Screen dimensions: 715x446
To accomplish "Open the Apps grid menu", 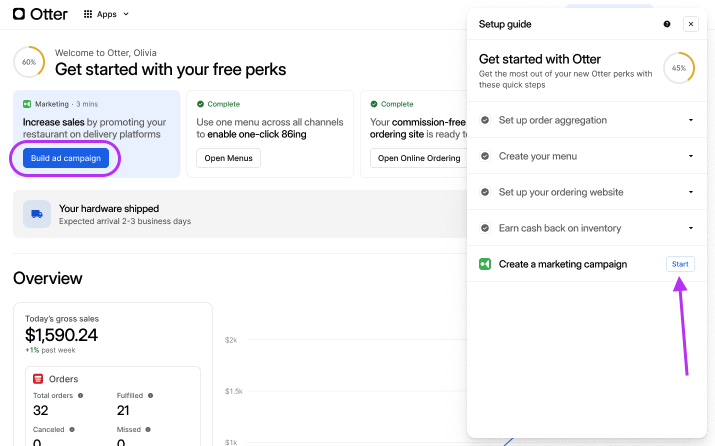I will (106, 14).
